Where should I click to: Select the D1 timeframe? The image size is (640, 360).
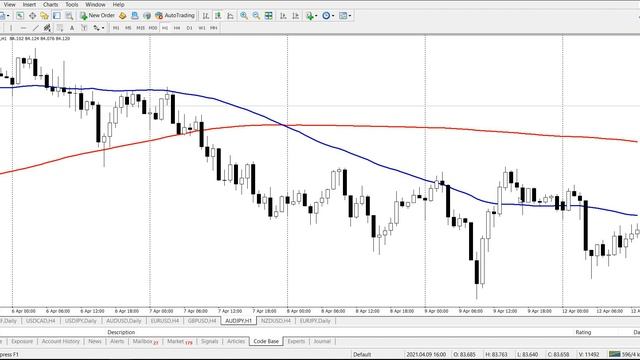tap(189, 28)
